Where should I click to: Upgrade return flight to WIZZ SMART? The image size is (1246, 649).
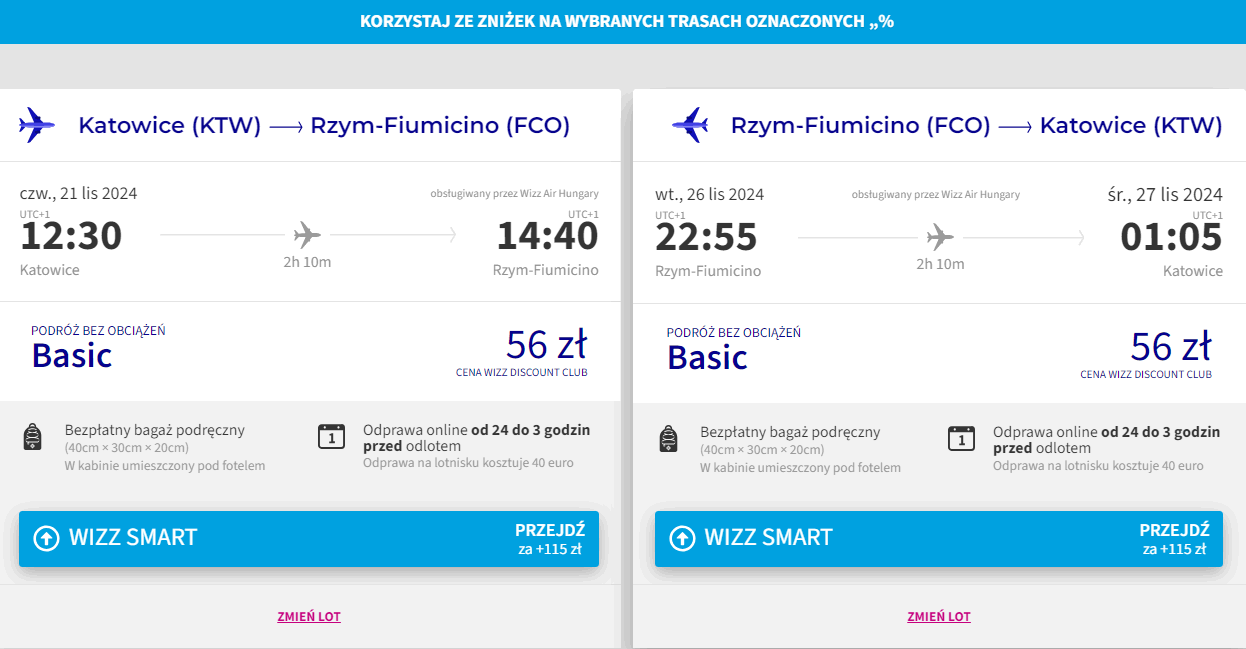[938, 538]
